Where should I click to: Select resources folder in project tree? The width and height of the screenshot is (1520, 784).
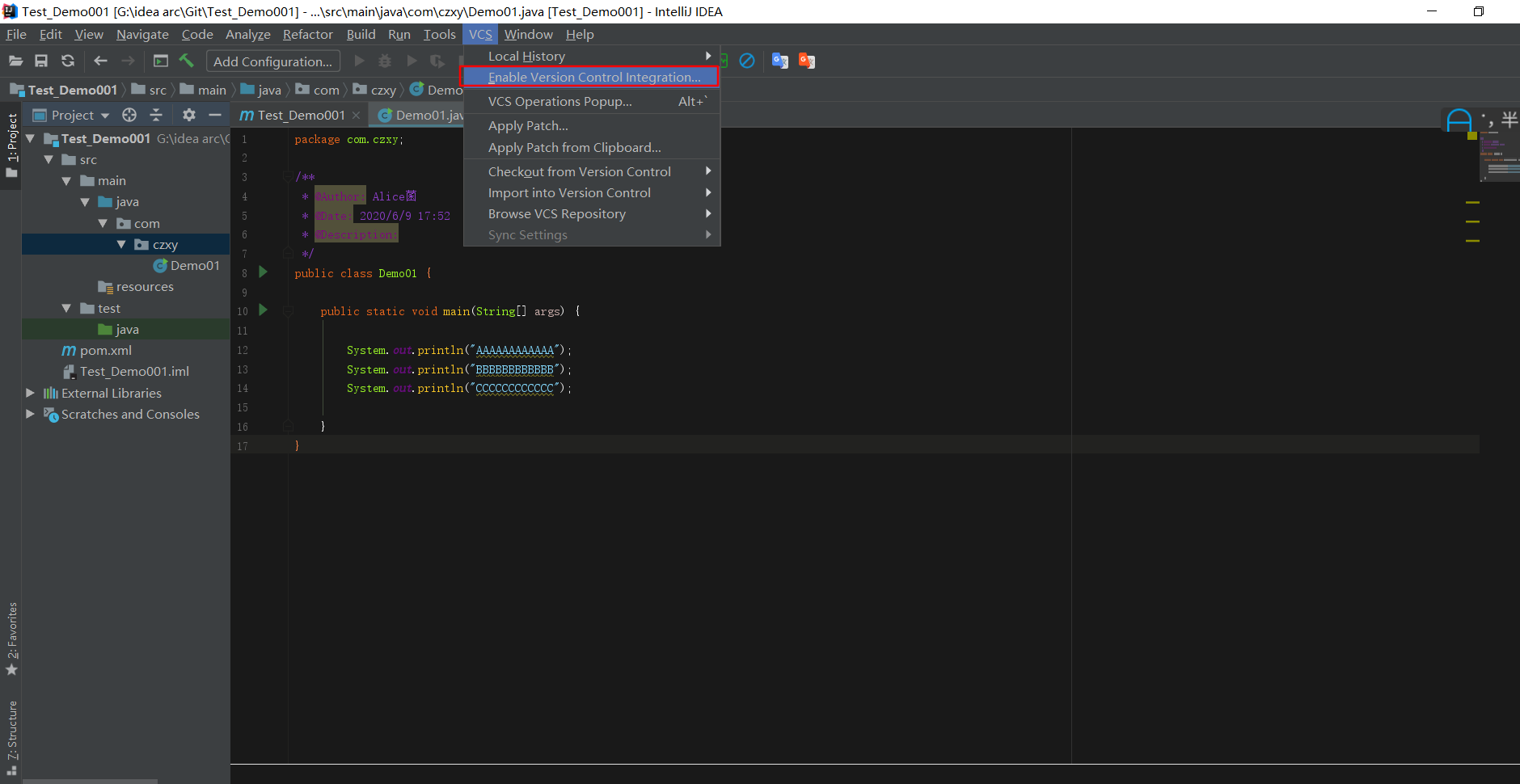pyautogui.click(x=136, y=286)
